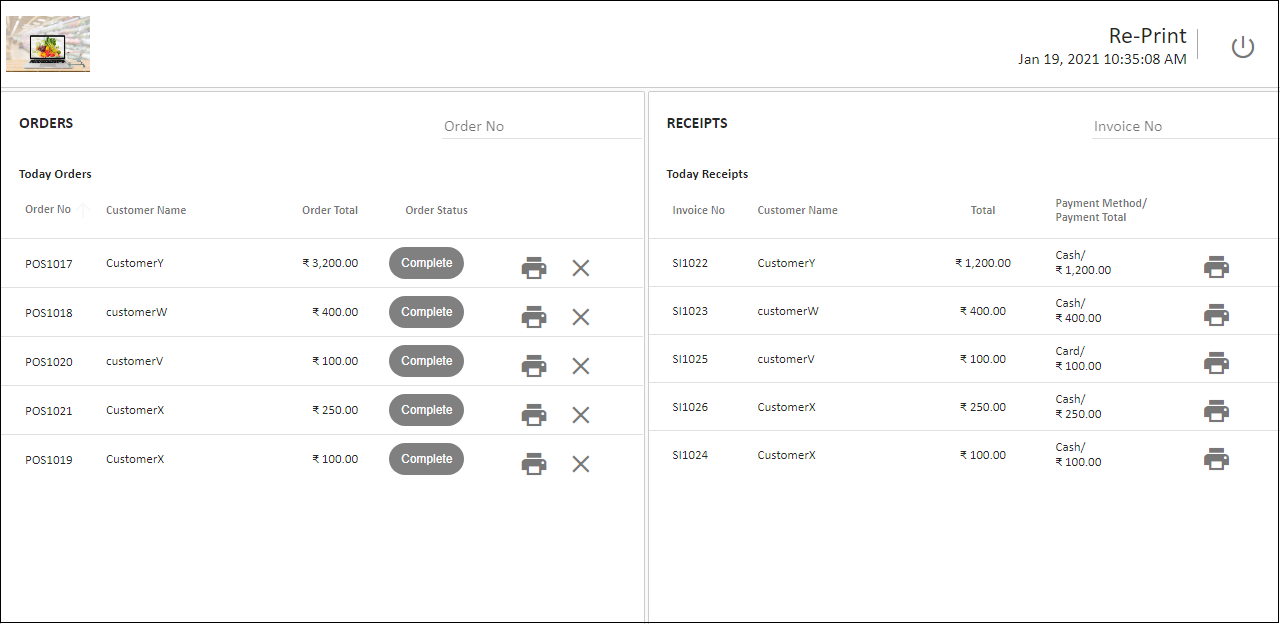The image size is (1280, 624).
Task: Select the Invoice No search field
Action: (x=1180, y=126)
